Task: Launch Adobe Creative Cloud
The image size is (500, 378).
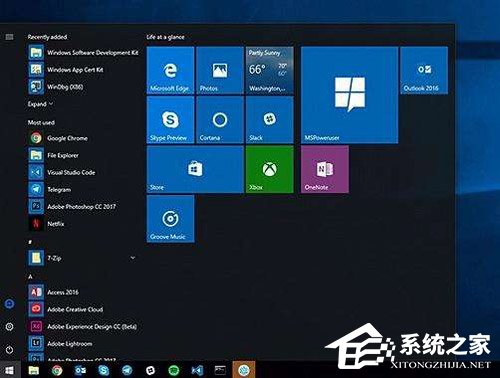Action: pyautogui.click(x=83, y=309)
